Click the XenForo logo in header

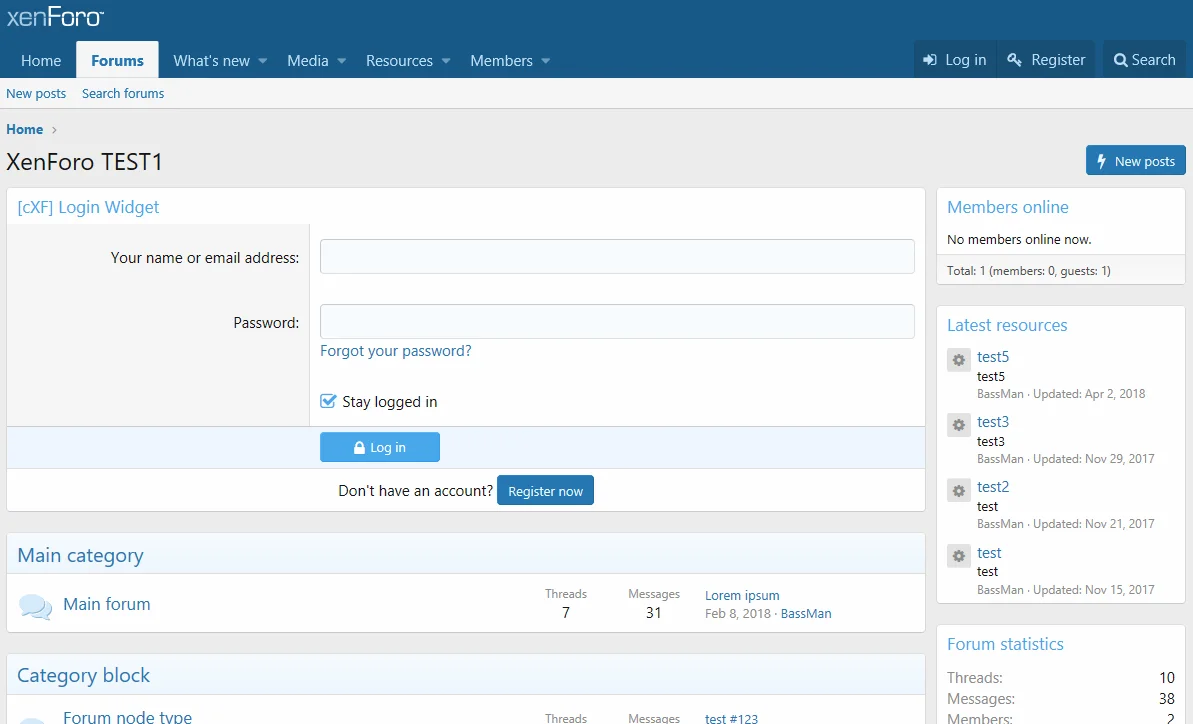tap(55, 17)
